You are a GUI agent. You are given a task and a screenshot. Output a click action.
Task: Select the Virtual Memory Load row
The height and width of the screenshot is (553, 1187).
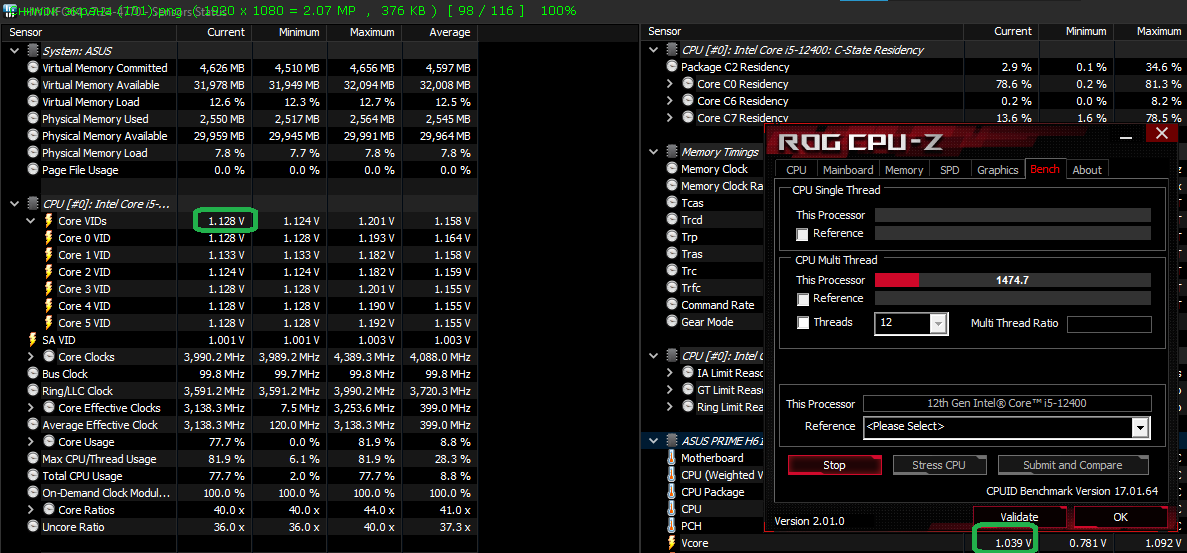[x=239, y=101]
